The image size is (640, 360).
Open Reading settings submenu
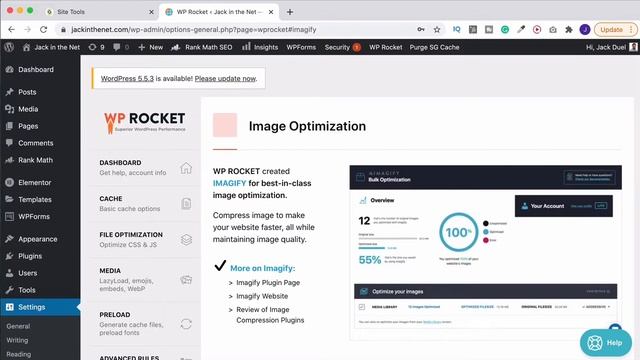(x=18, y=354)
